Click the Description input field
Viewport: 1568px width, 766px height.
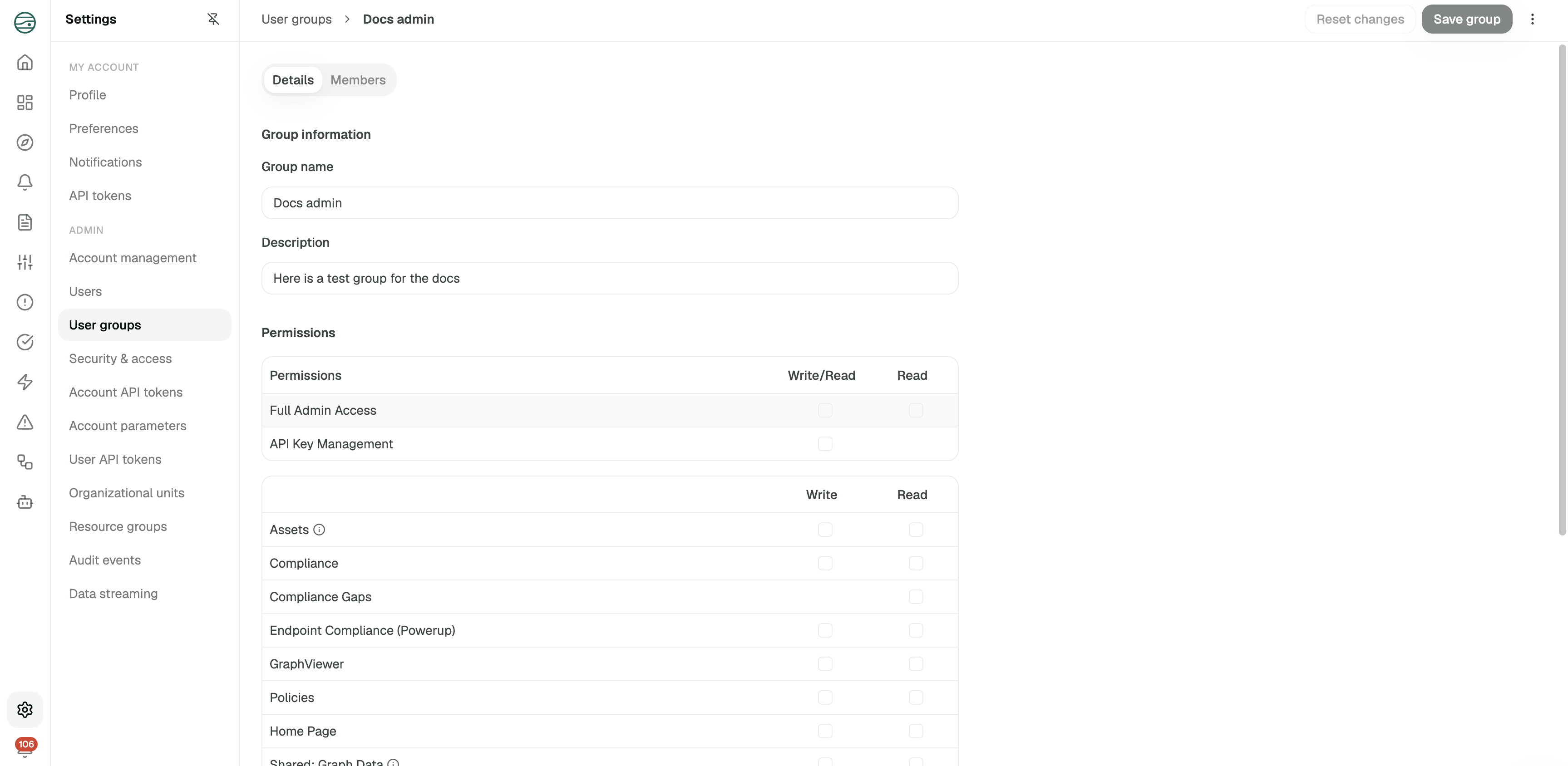(609, 278)
